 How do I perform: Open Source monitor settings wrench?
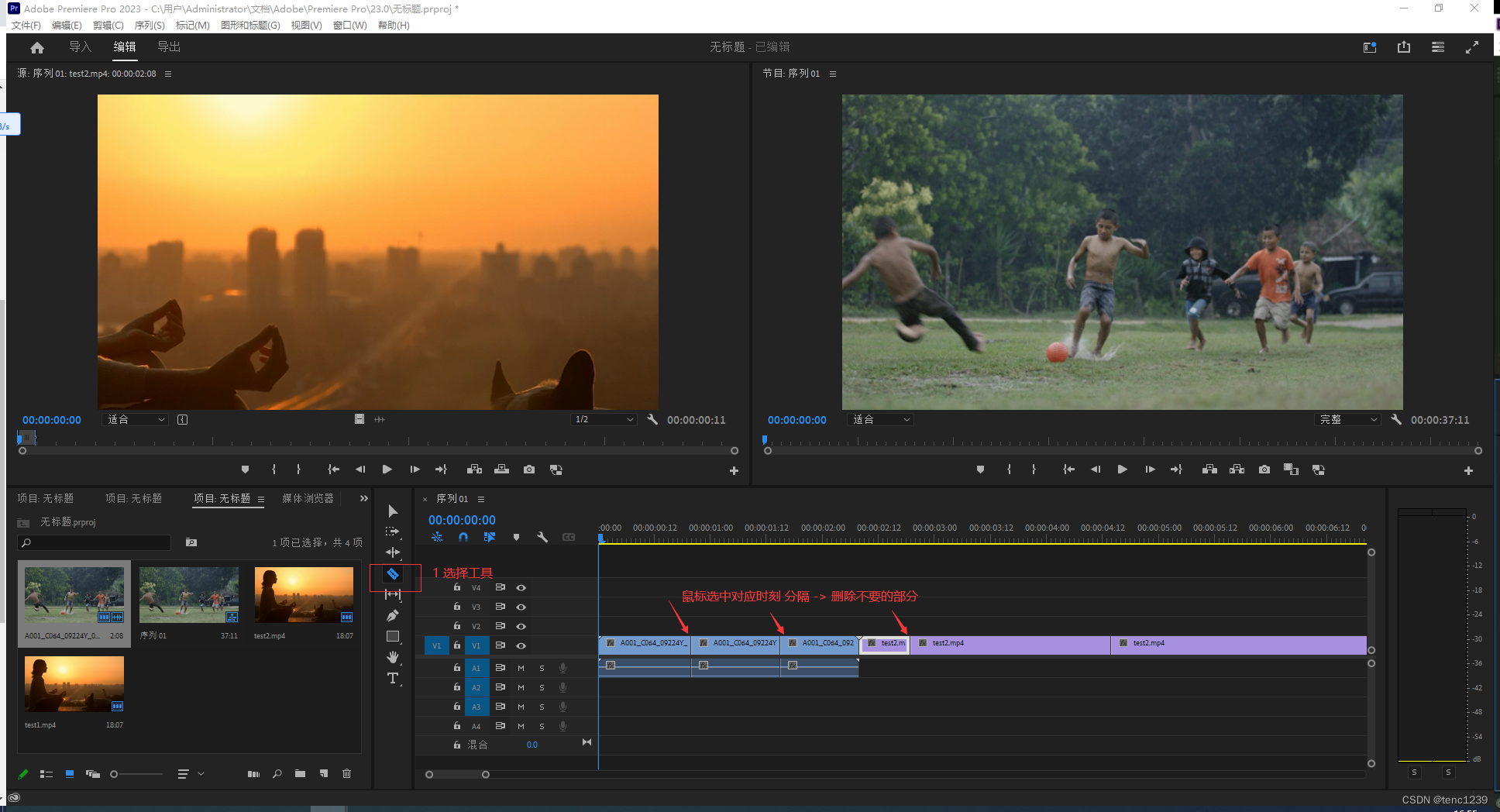coord(652,419)
